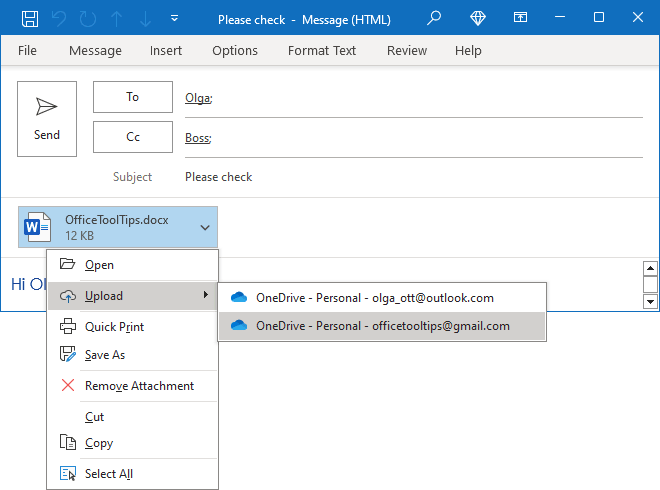The height and width of the screenshot is (490, 660).
Task: Click the Save icon in title bar
Action: point(30,18)
